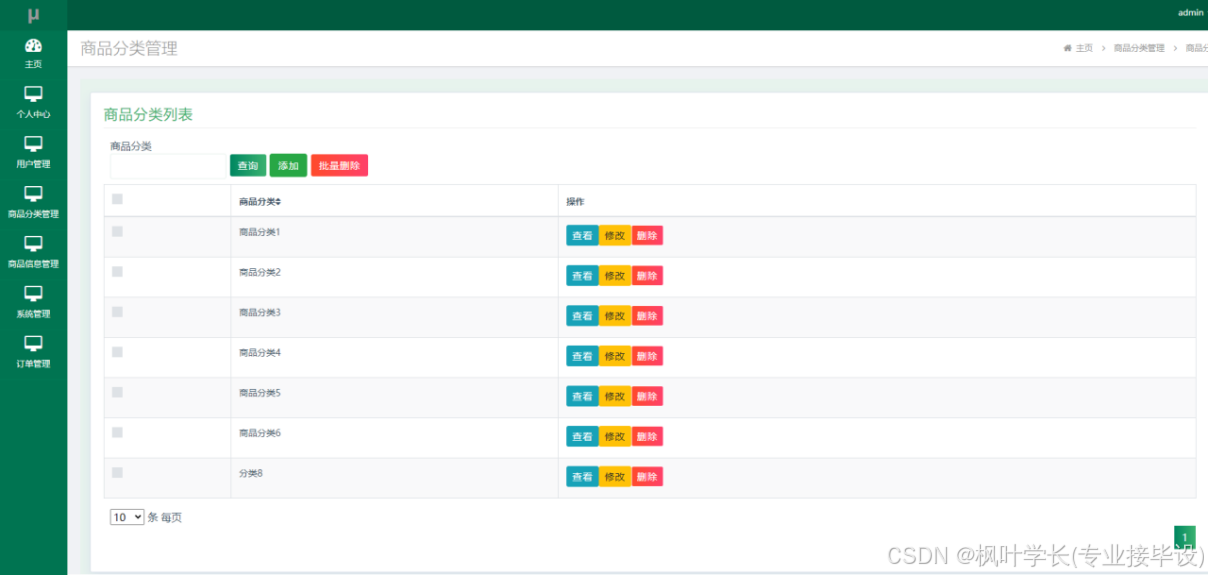Check the box for 分类8 row
Screen dimensions: 1208x575
coord(117,472)
